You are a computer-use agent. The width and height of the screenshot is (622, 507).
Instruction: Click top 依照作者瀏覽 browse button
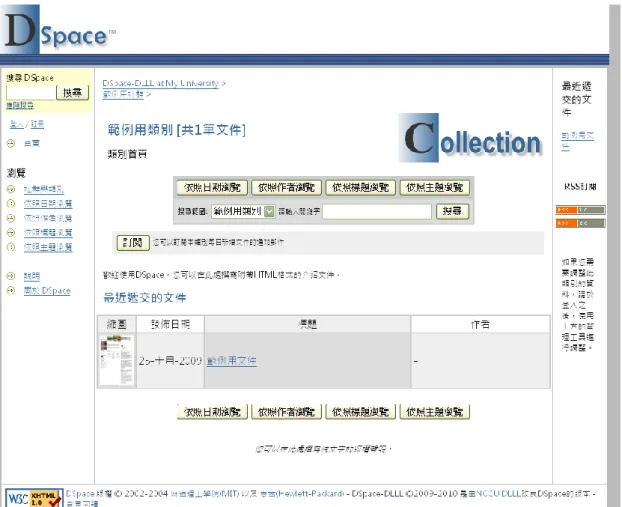286,187
